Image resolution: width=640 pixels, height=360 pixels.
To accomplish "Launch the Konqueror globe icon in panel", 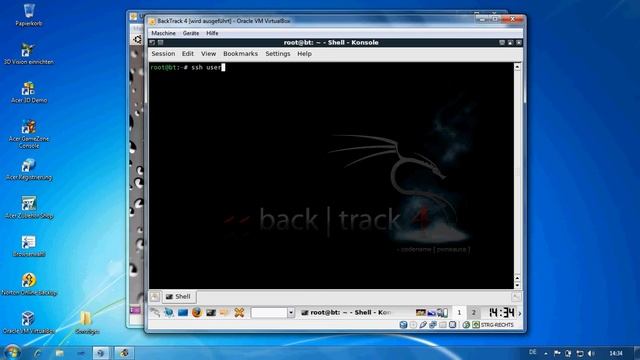I will (x=169, y=313).
